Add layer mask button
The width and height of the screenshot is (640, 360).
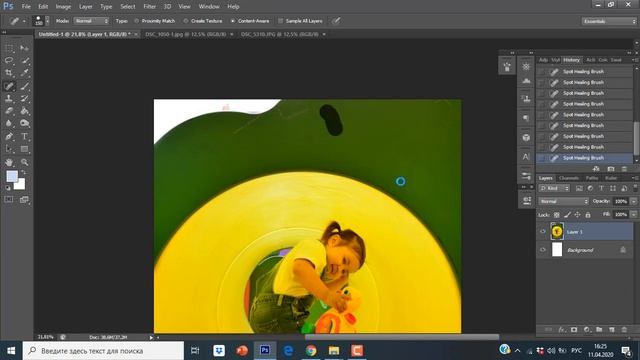click(x=574, y=329)
